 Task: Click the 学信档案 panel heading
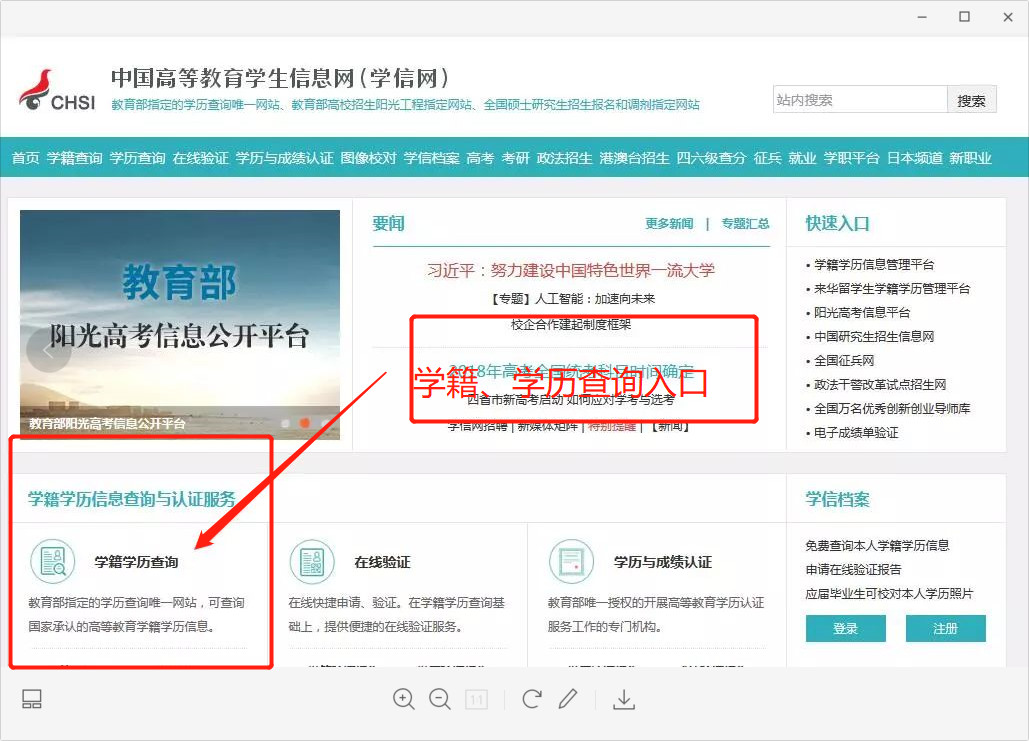tap(837, 499)
